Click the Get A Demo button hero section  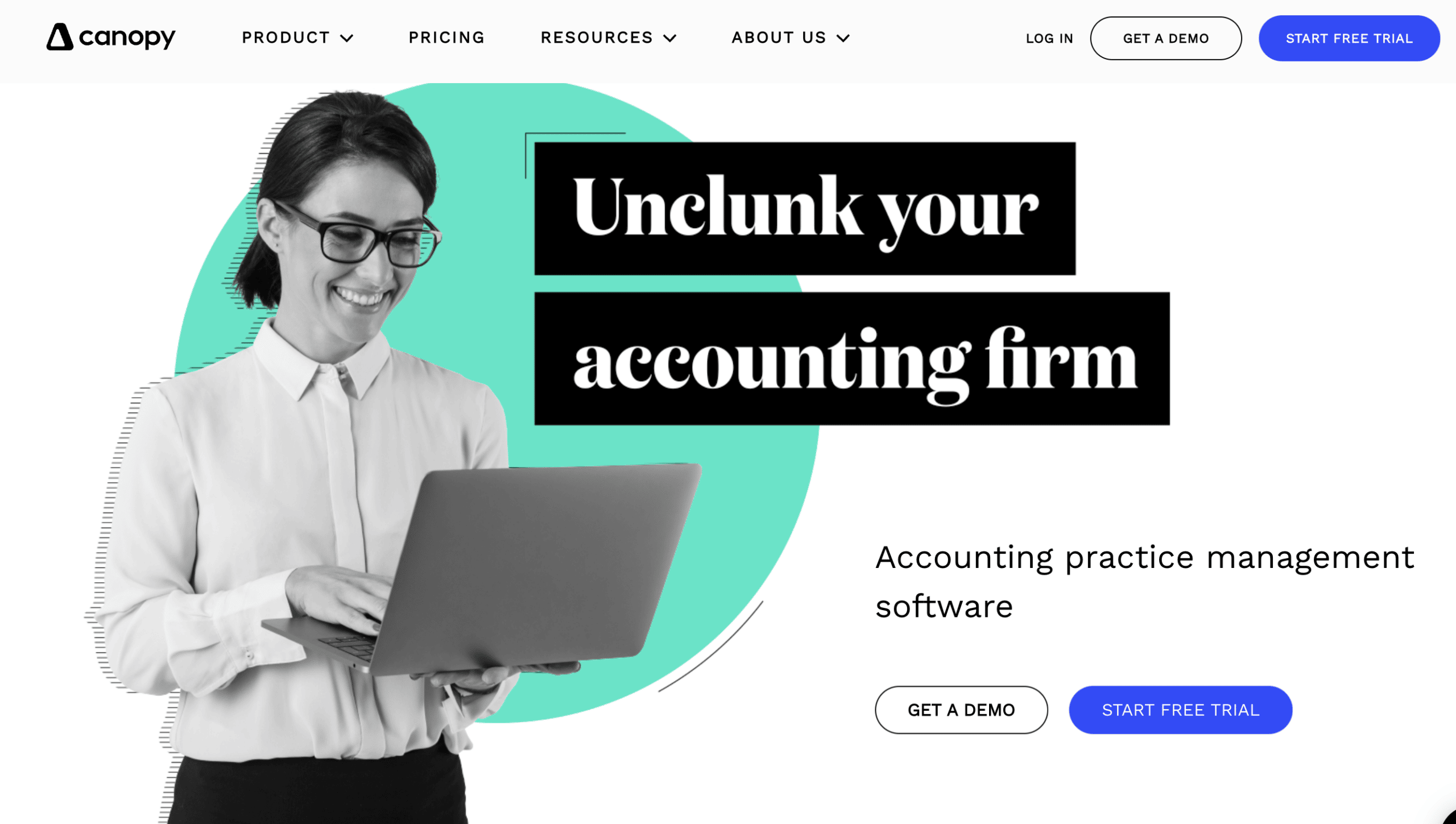click(961, 710)
